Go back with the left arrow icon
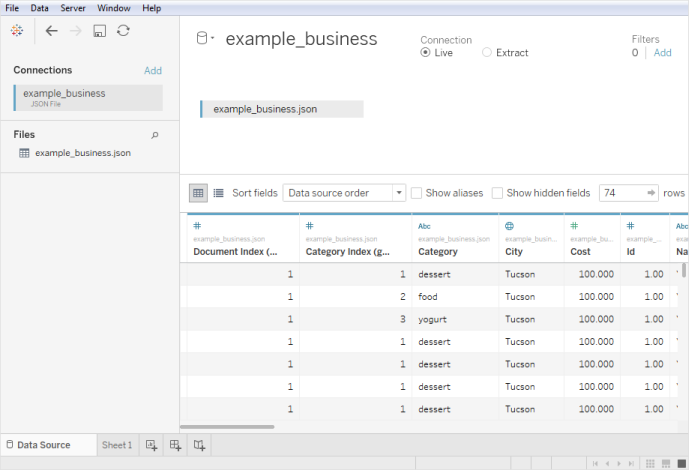This screenshot has height=470, width=689. coord(52,31)
